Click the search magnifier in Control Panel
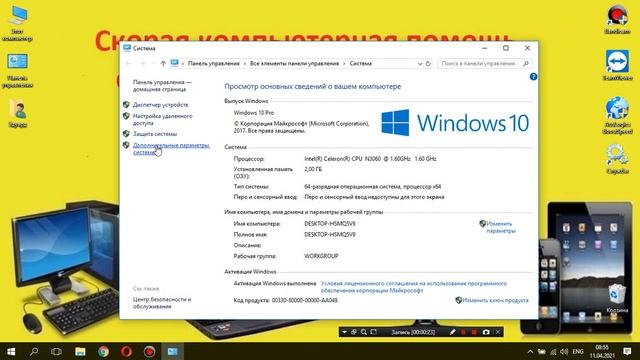This screenshot has height=360, width=640. tap(526, 64)
